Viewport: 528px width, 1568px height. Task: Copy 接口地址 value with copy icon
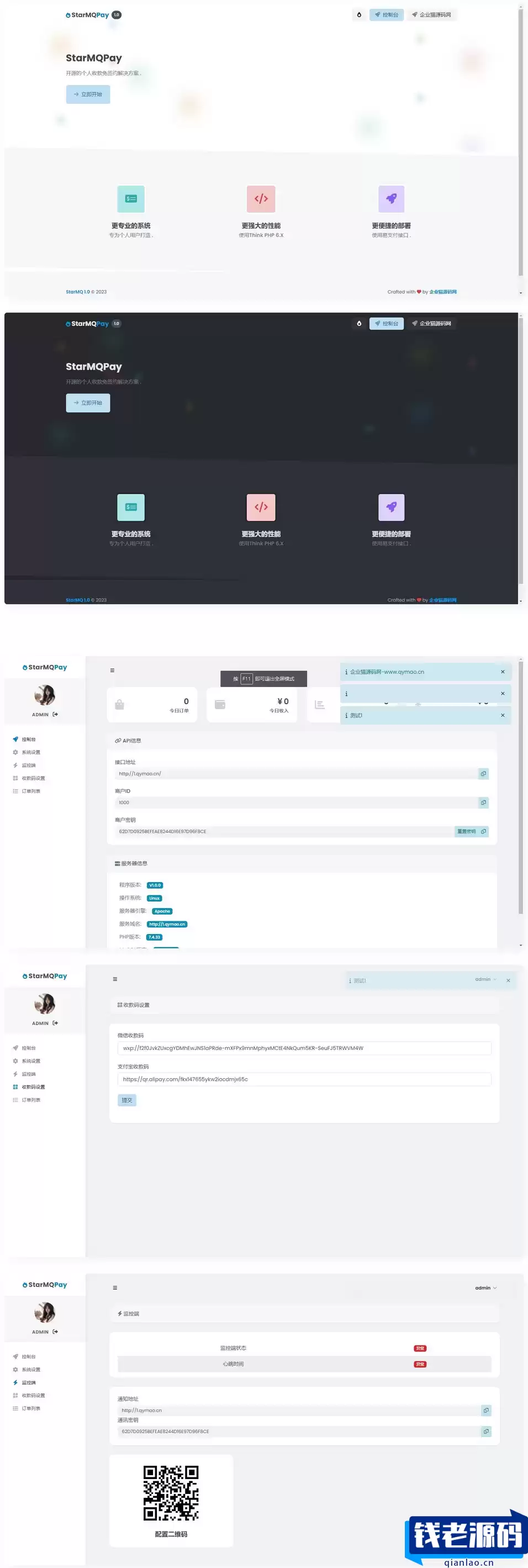click(484, 774)
